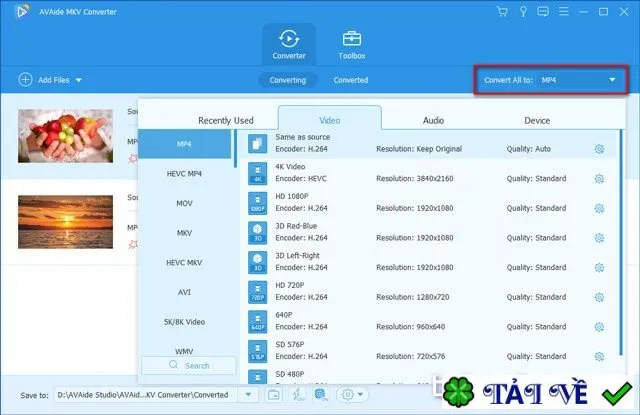Switch to the Toolbox module
Viewport: 640px width, 415px height.
click(351, 44)
